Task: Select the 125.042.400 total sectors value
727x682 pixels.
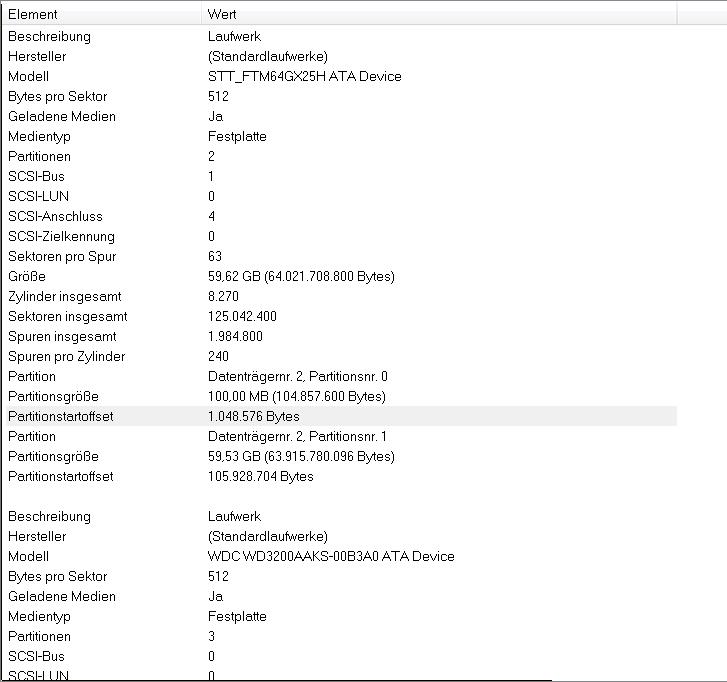Action: [242, 316]
